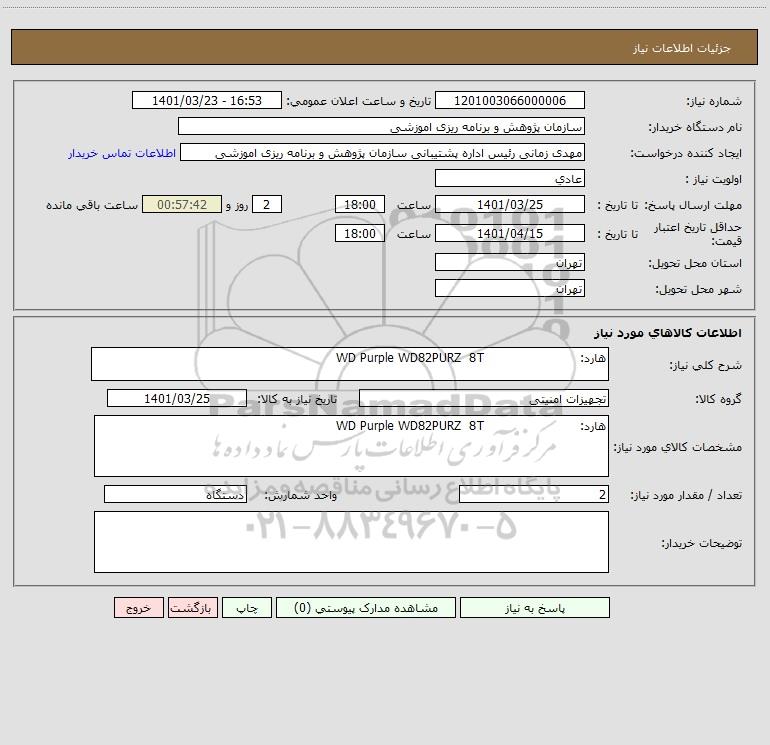770x745 pixels.
Task: Click the گروه کالا field تجهیزات امنیتی
Action: click(x=484, y=398)
